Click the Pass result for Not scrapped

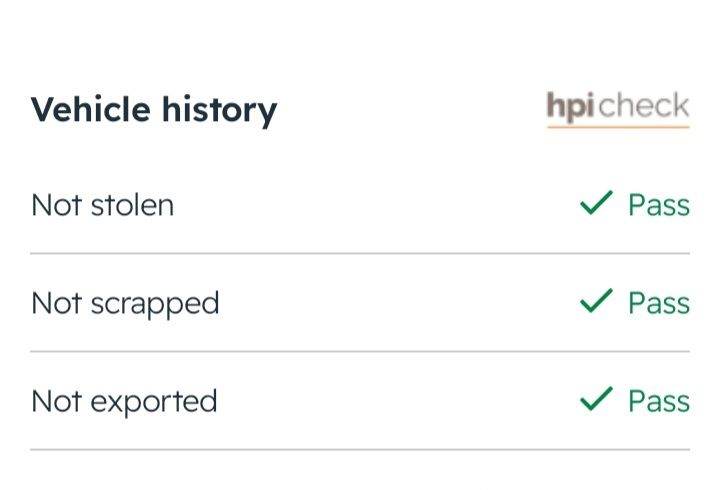coord(658,303)
